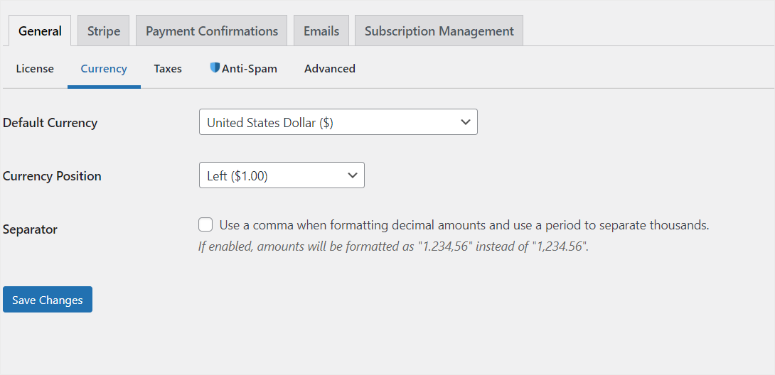This screenshot has height=375, width=775.
Task: Switch to the General tab
Action: [40, 31]
